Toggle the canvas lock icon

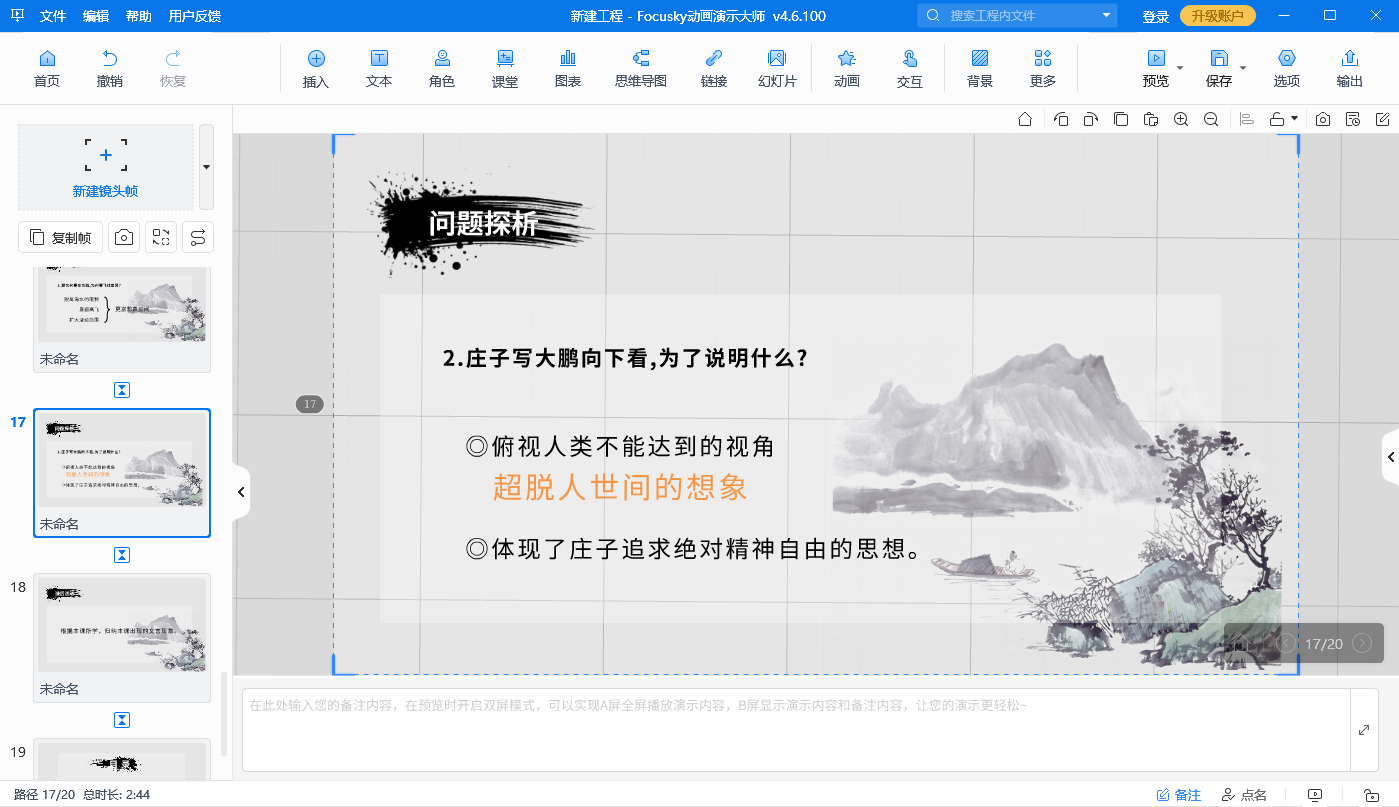(x=1277, y=119)
